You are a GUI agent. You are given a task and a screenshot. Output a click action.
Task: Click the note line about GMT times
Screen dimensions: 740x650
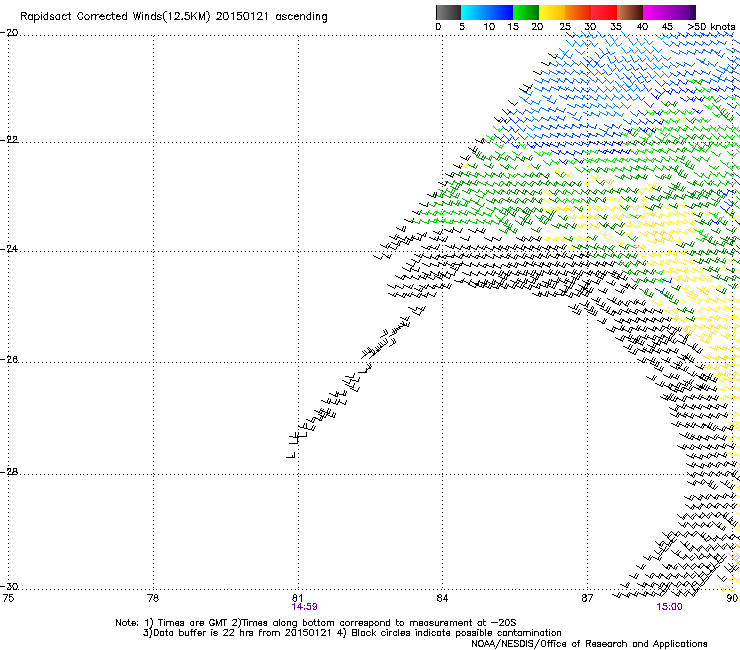[316, 623]
